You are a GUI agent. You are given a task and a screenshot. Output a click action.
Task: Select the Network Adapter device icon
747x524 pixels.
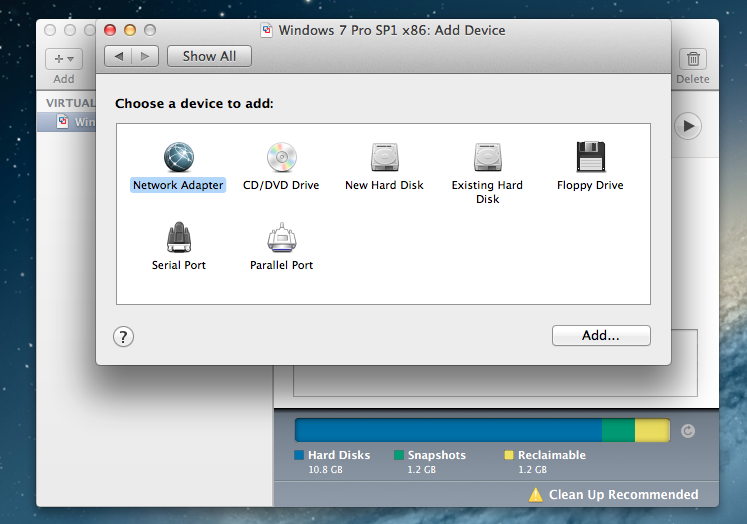[x=178, y=157]
